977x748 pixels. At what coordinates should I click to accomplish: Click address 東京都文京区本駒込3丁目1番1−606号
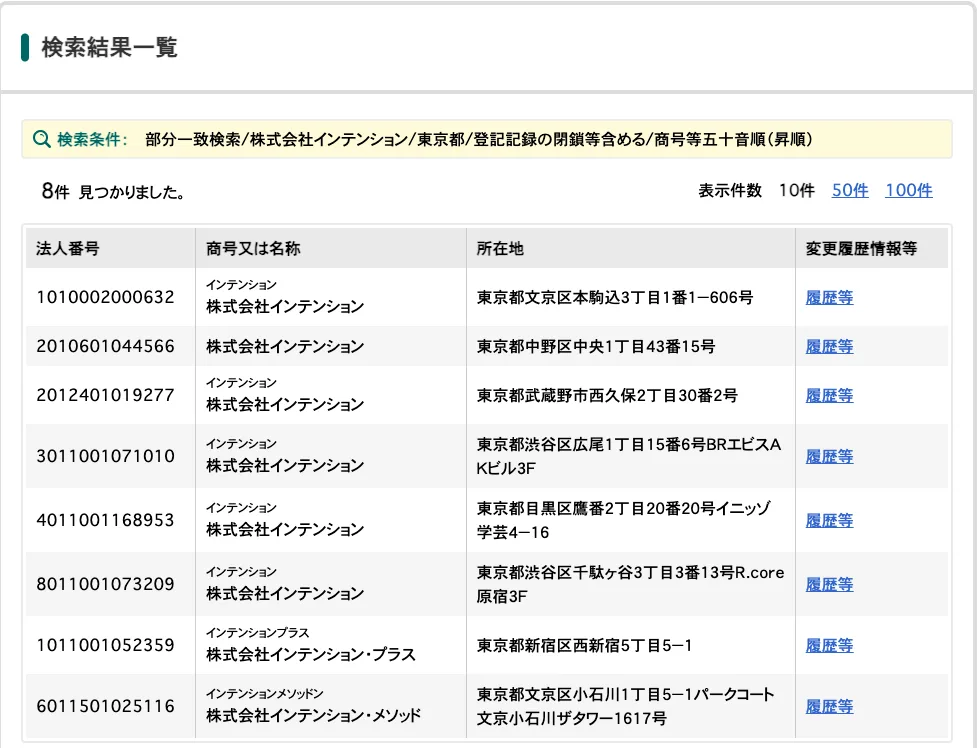click(614, 297)
